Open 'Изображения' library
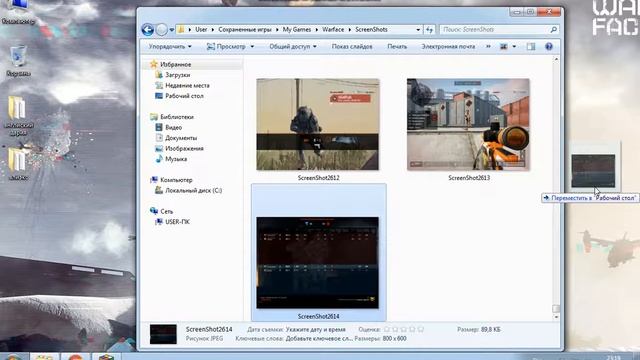This screenshot has height=360, width=640. coord(184,149)
